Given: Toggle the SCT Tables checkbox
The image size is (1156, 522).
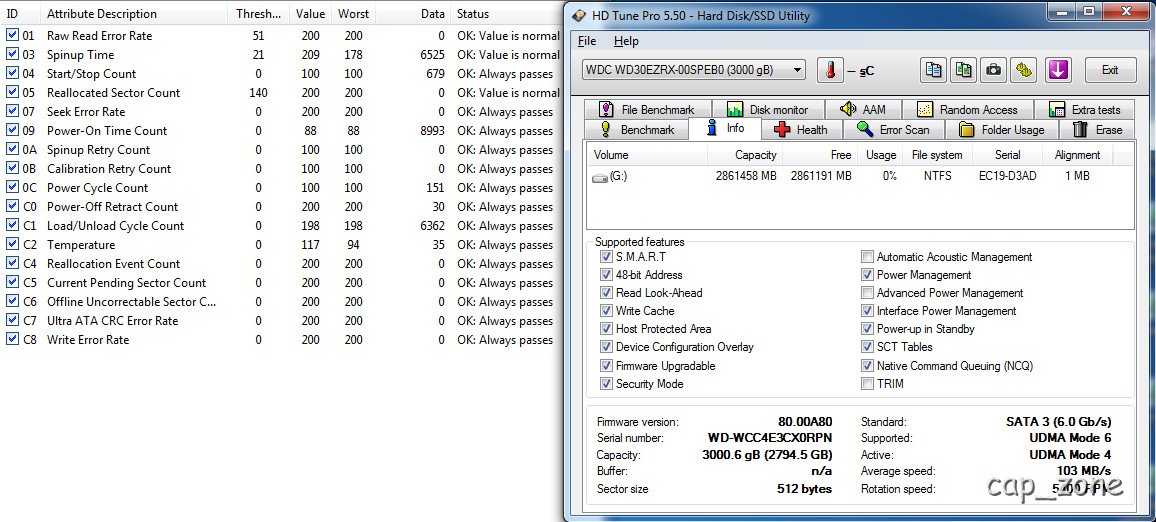Looking at the screenshot, I should tap(867, 347).
